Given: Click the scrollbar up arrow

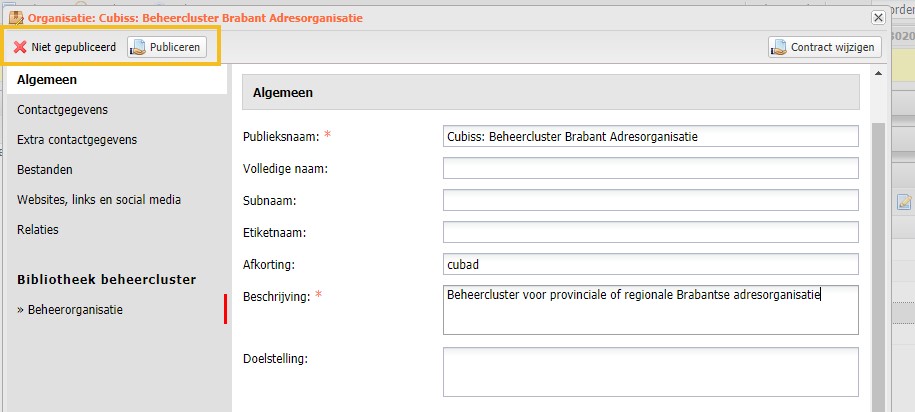Looking at the screenshot, I should 878,73.
